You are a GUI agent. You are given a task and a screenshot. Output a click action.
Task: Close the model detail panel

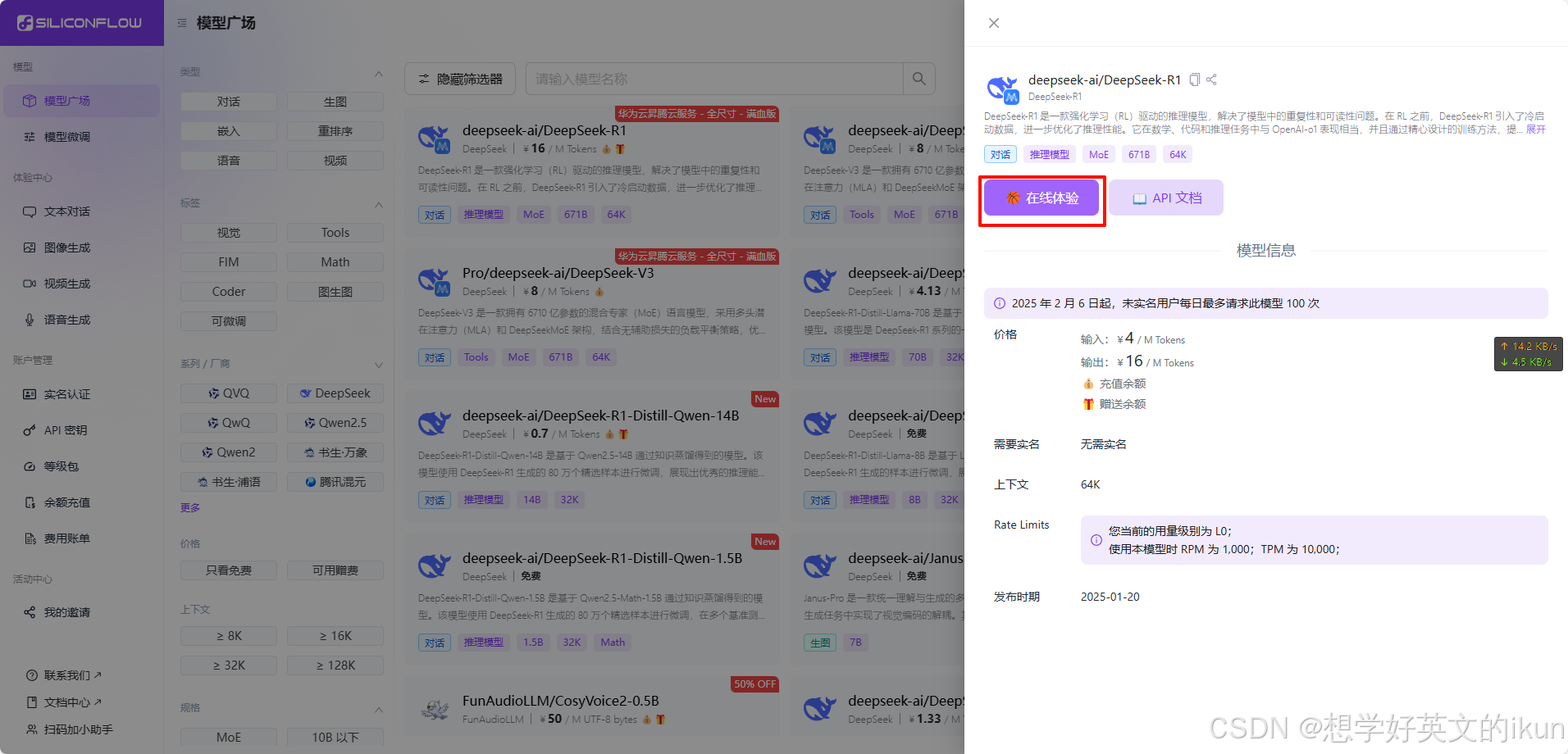click(x=994, y=23)
